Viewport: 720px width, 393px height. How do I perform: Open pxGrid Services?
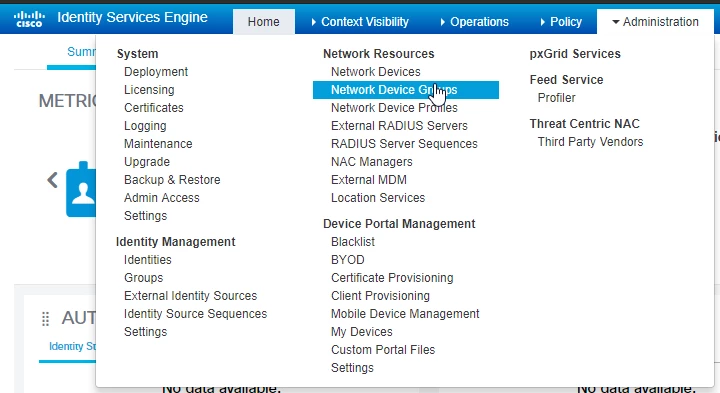click(575, 54)
